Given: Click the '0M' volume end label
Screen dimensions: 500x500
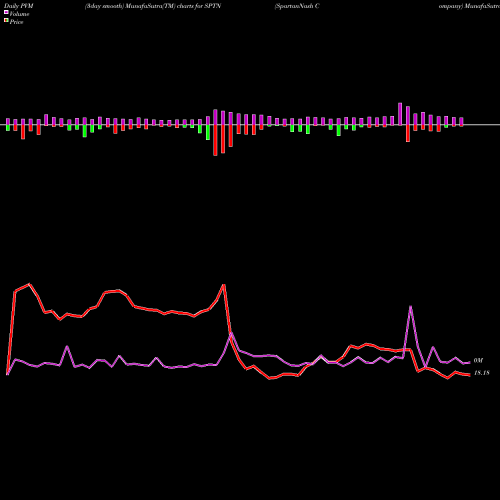Looking at the screenshot, I should (478, 361).
